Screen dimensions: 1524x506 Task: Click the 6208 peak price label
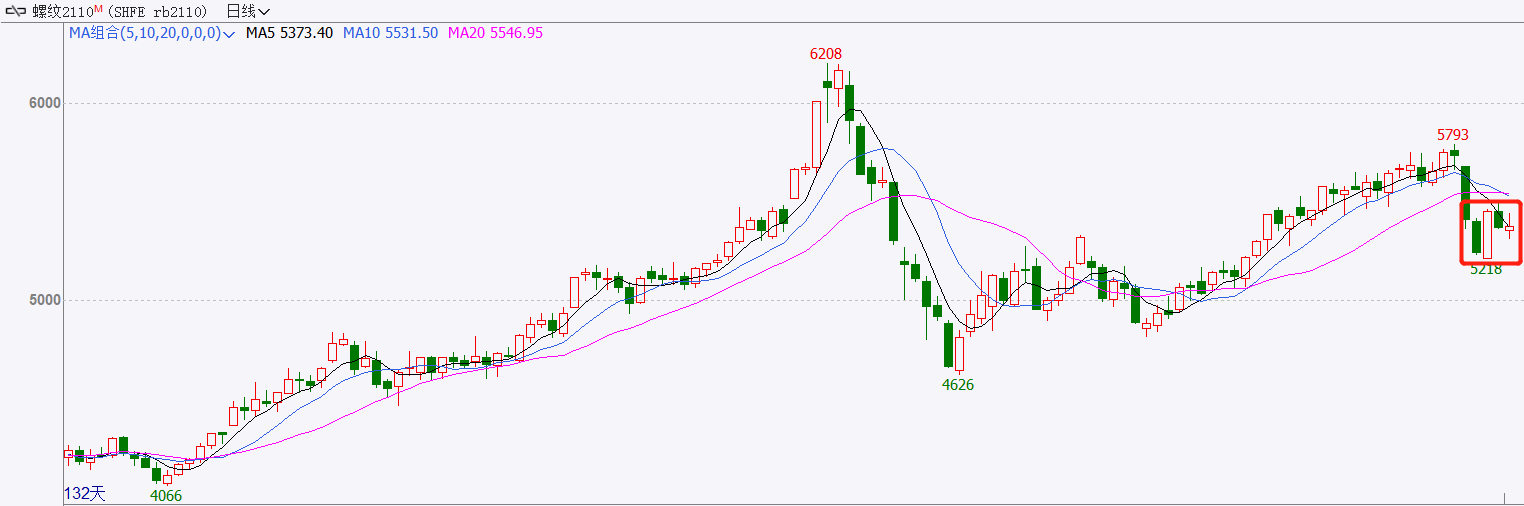826,54
